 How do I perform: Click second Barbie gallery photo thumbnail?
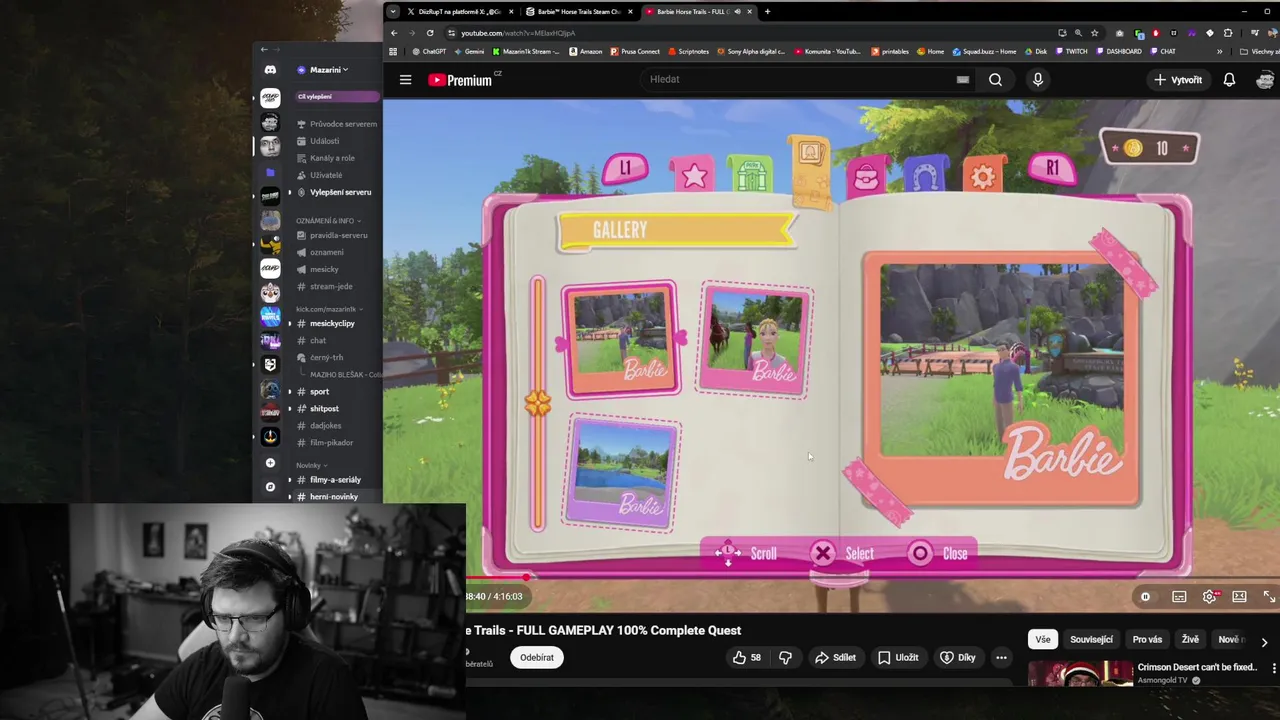[755, 340]
